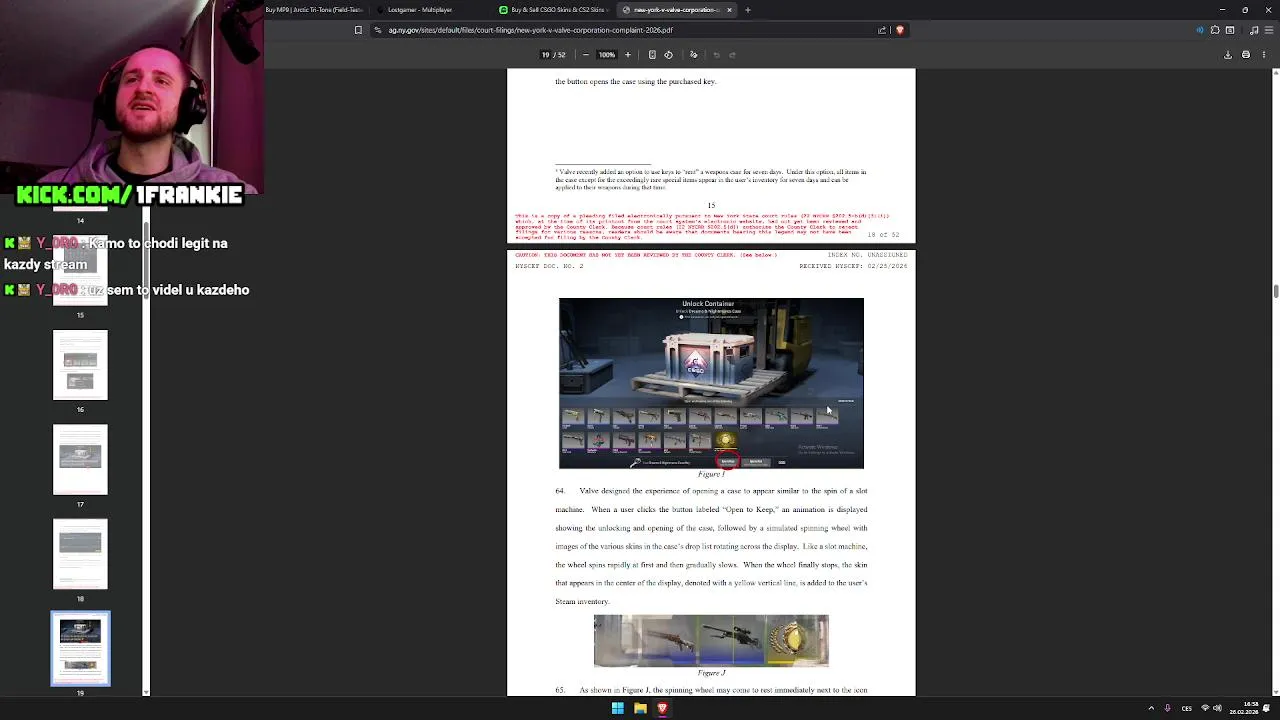Close the new-york-v-valve-corporation tab
Viewport: 1280px width, 720px height.
pos(729,10)
